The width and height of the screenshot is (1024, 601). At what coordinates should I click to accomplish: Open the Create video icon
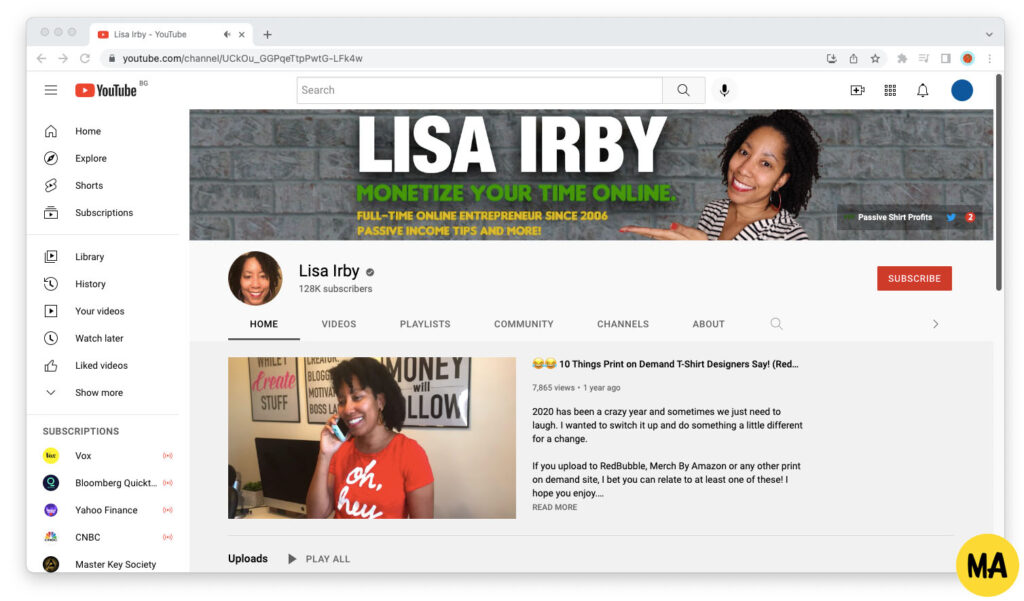click(857, 90)
